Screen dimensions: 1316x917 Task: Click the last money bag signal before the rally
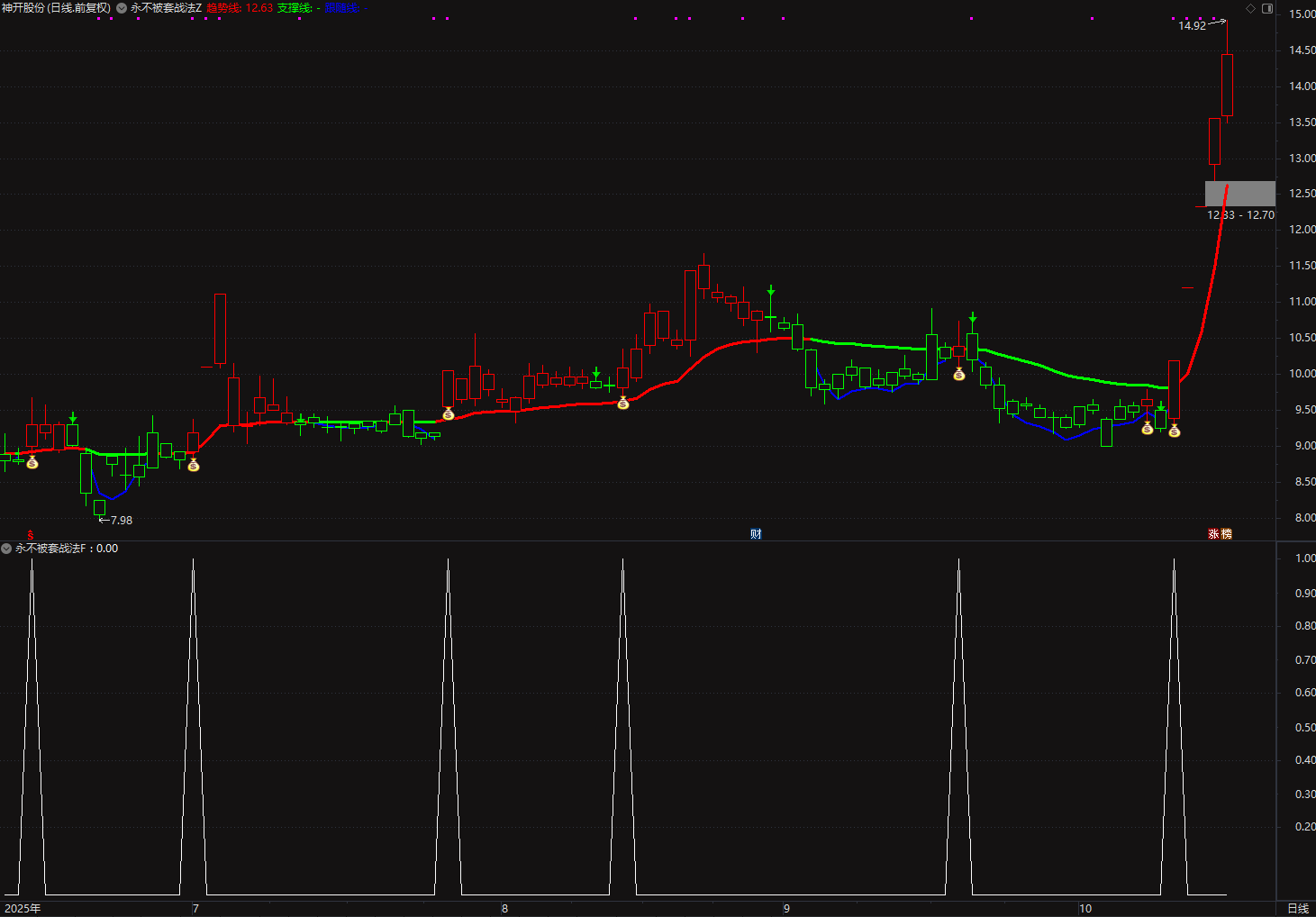1175,431
